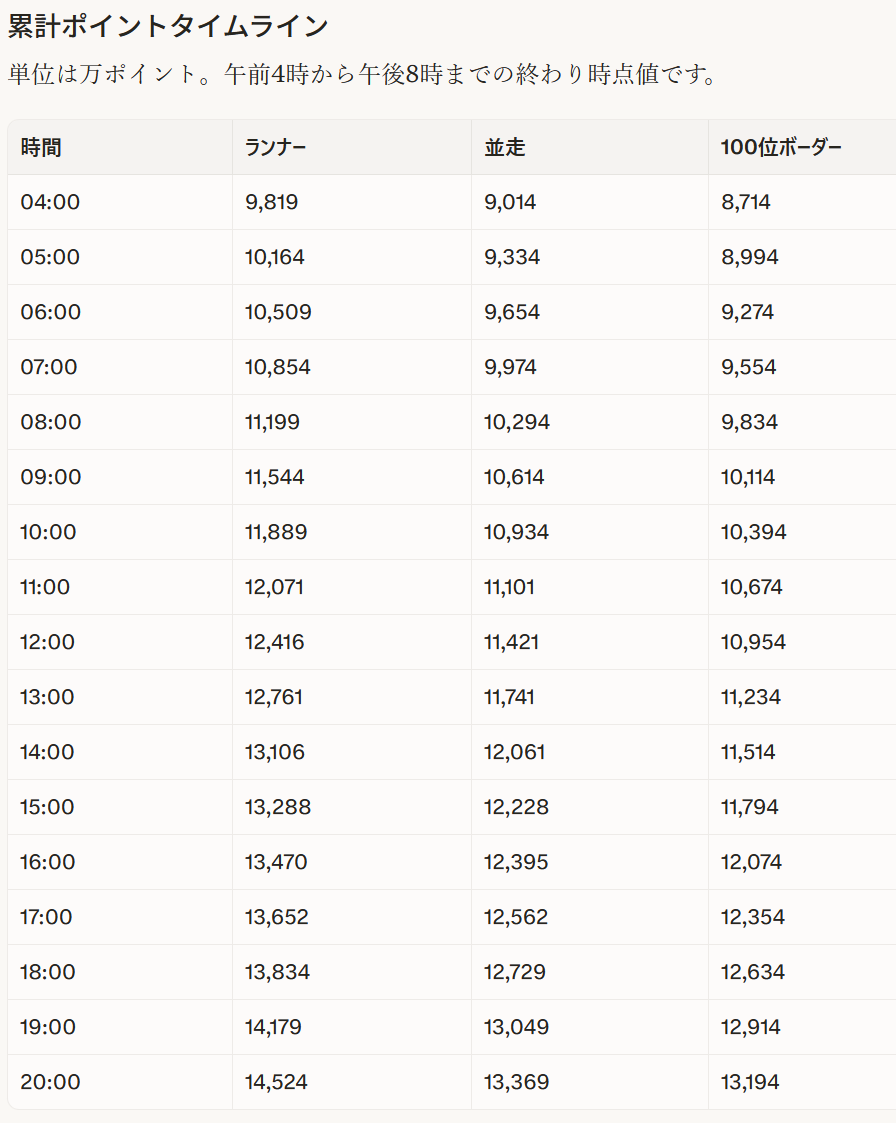
Task: Click the 並走 column header
Action: 505,148
